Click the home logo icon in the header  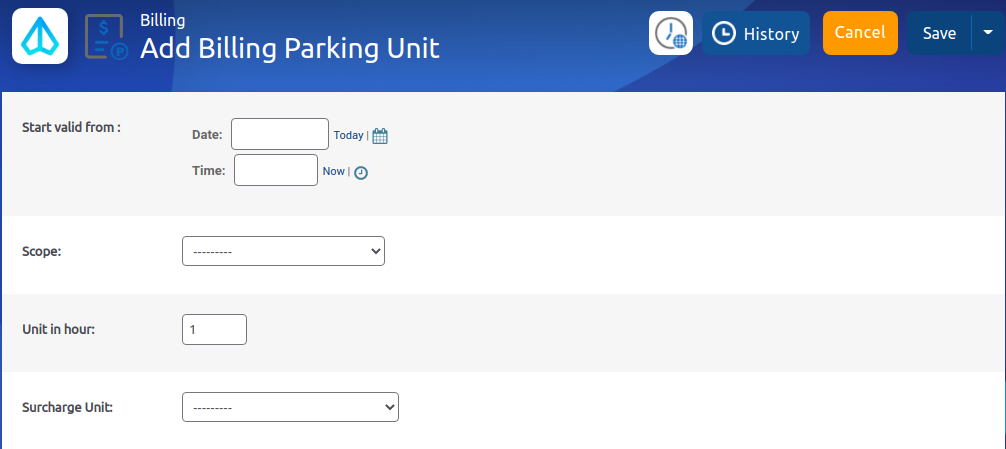tap(40, 36)
